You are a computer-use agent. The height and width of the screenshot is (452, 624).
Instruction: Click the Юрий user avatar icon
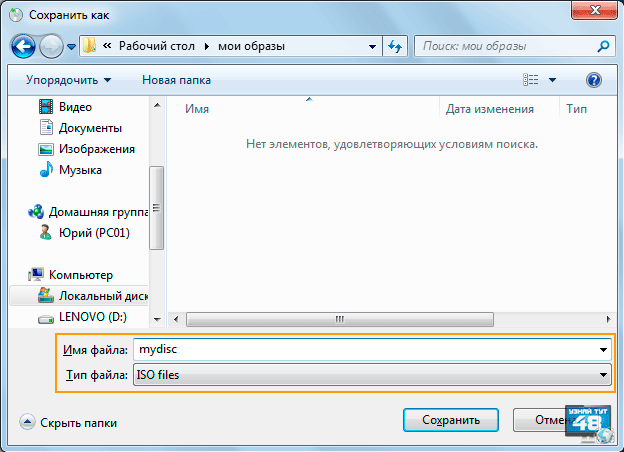pos(46,232)
